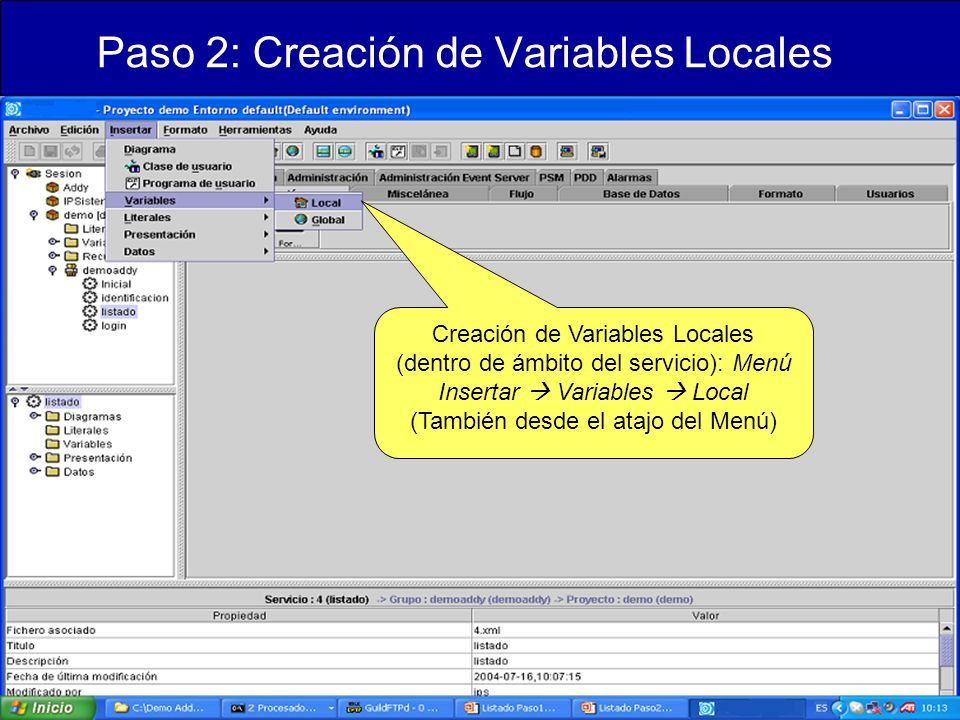The height and width of the screenshot is (720, 960).
Task: Click the toolbar layout icon with blue oval
Action: click(x=345, y=151)
